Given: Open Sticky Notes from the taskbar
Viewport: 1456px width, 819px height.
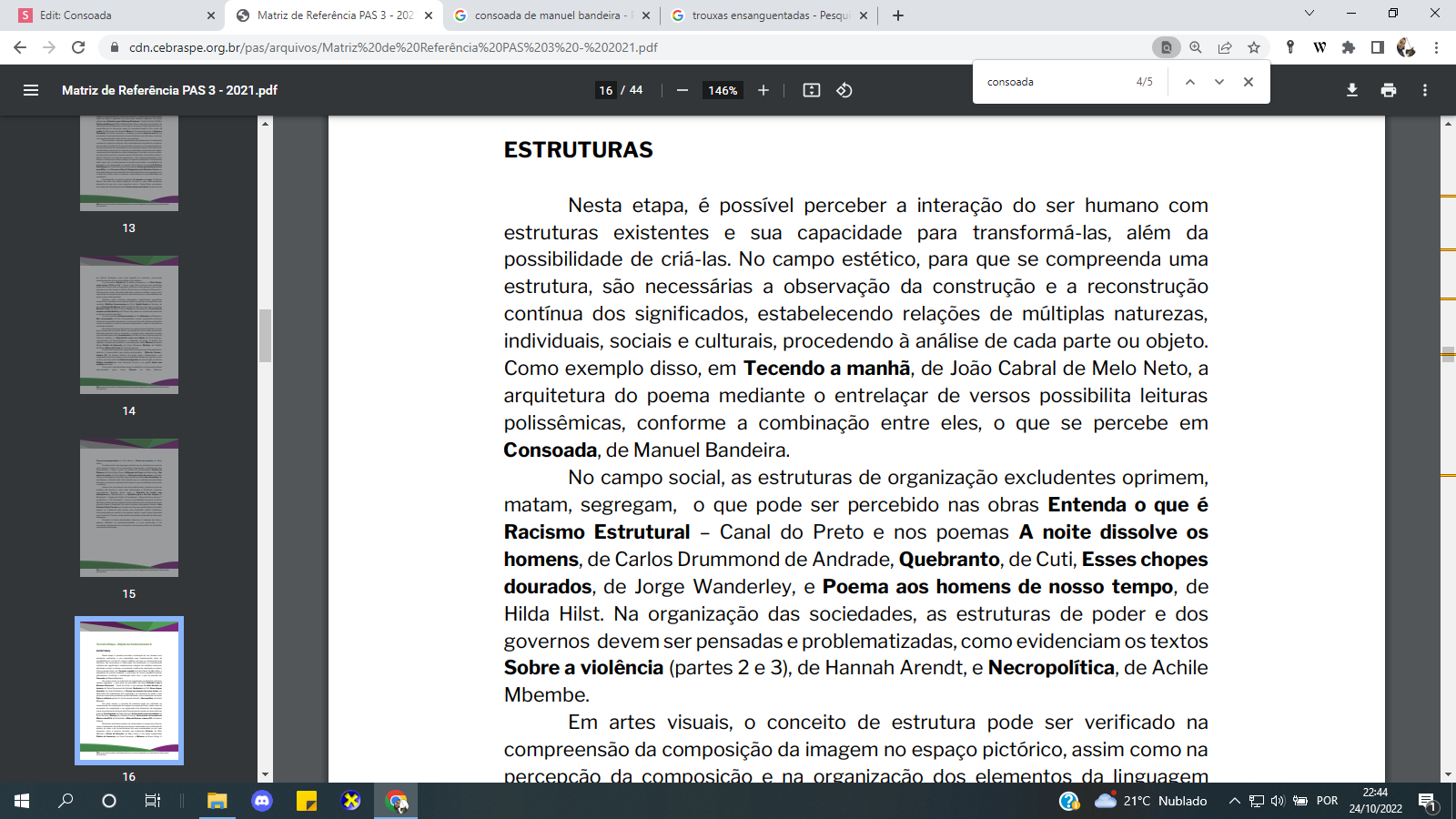Looking at the screenshot, I should coord(307,801).
